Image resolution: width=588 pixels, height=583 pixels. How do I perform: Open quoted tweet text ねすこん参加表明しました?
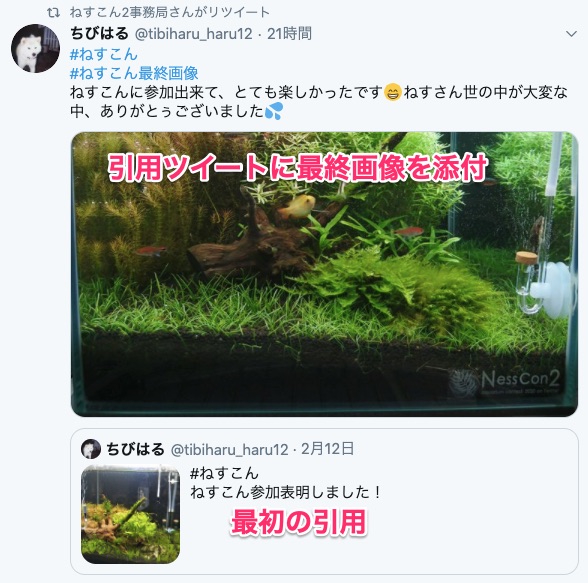(286, 492)
